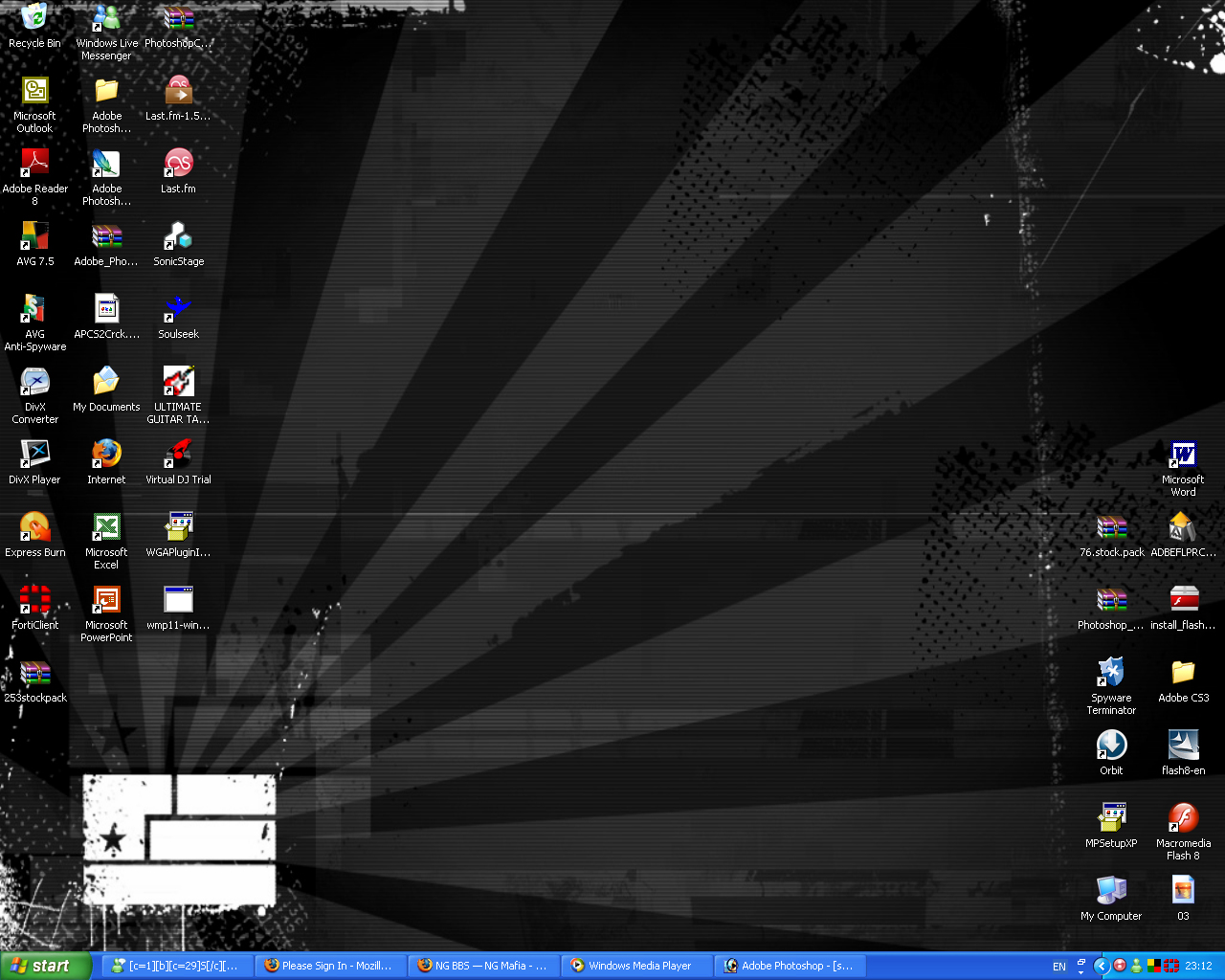This screenshot has width=1225, height=980.
Task: Open the AVG tray icon
Action: (1154, 966)
